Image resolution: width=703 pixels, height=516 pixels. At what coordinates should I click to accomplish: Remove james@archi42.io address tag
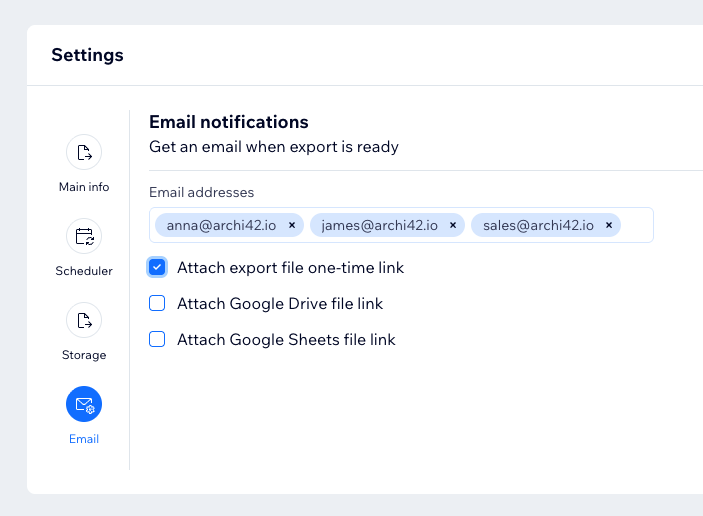pos(453,225)
